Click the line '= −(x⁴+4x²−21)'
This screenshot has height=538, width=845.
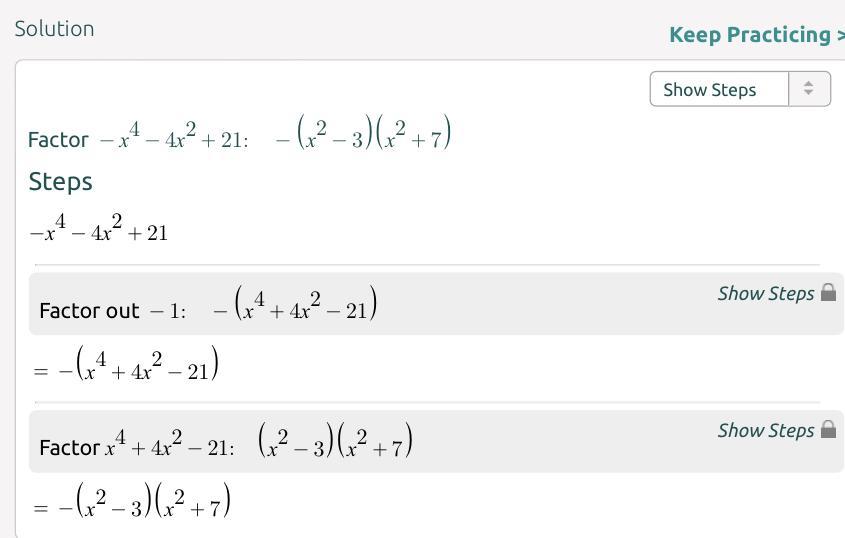pos(126,366)
